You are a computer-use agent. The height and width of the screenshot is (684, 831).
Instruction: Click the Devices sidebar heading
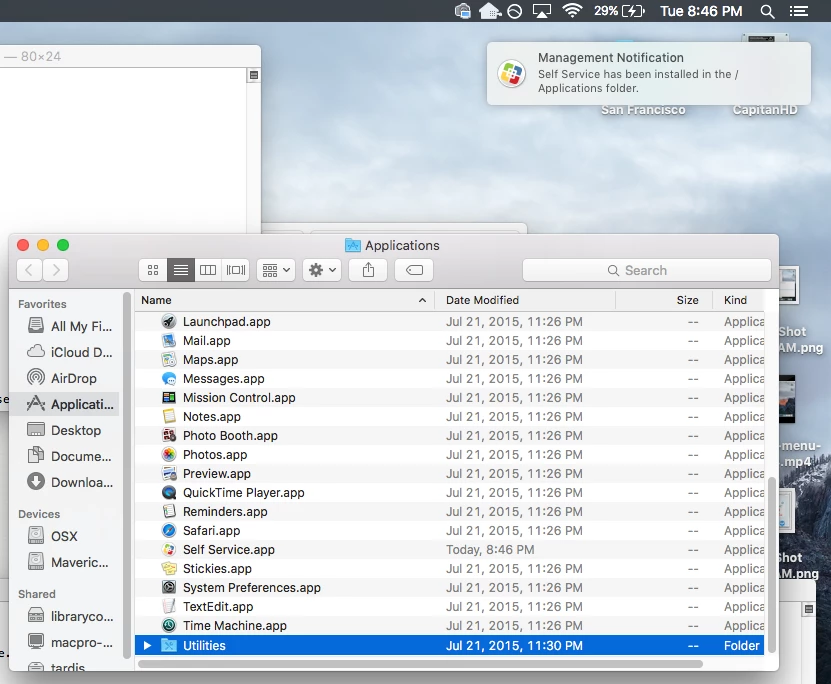(39, 514)
